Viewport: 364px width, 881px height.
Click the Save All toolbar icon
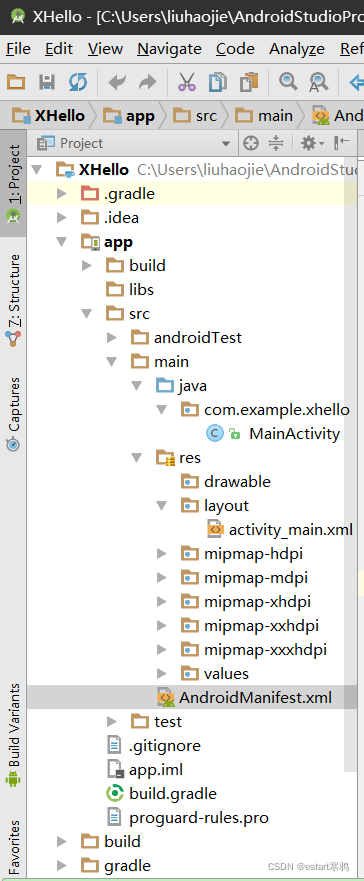tap(47, 83)
